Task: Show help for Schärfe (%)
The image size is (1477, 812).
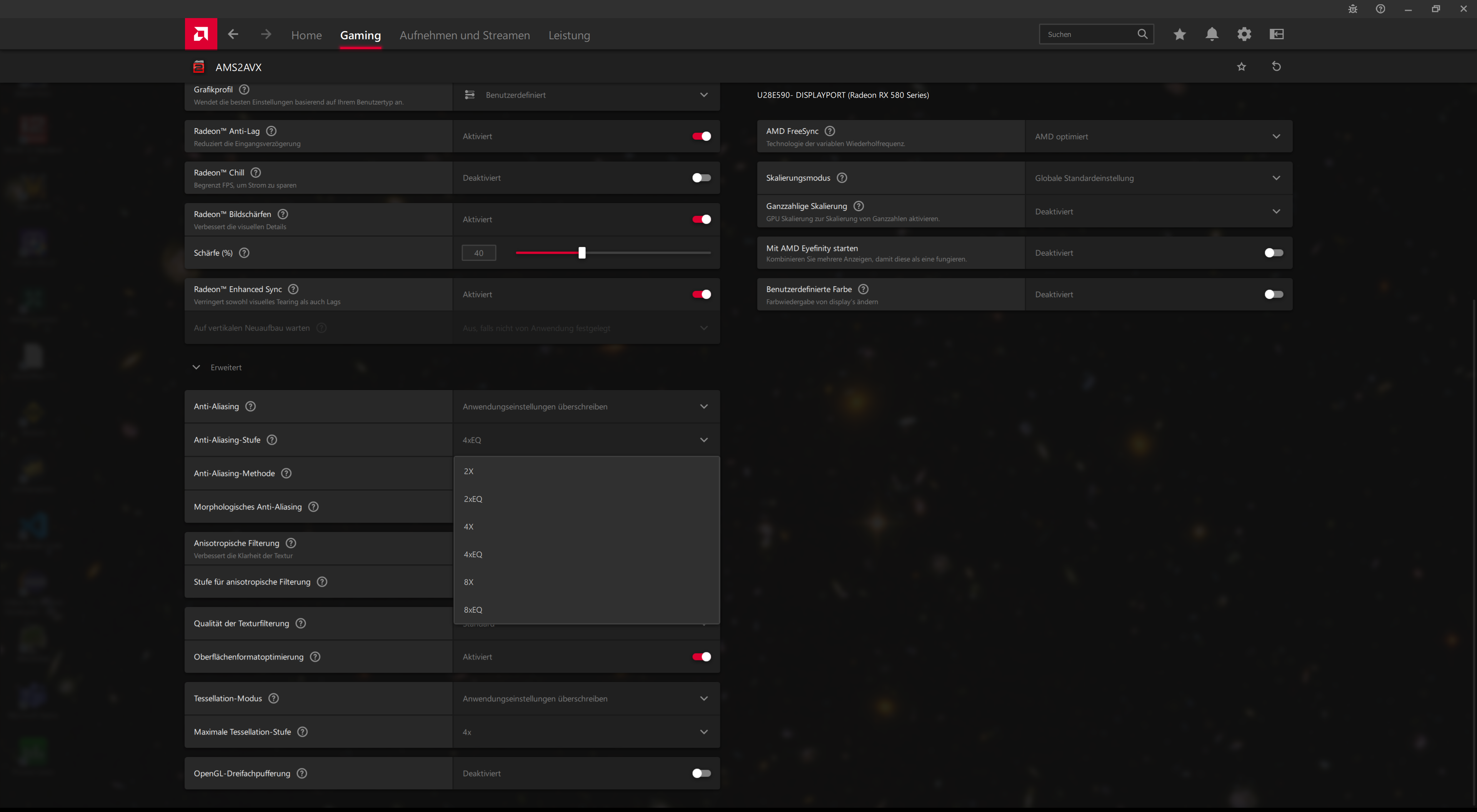Action: click(244, 253)
